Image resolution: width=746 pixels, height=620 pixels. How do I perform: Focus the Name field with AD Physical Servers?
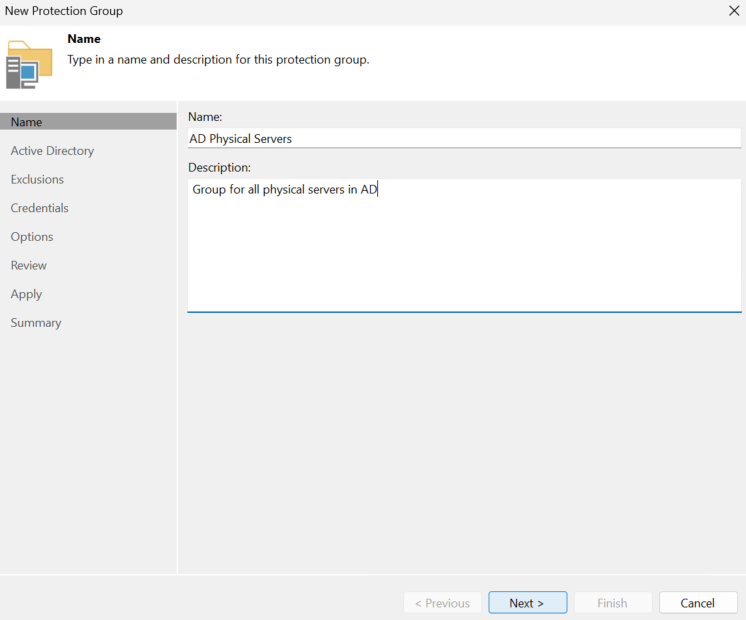pos(464,138)
